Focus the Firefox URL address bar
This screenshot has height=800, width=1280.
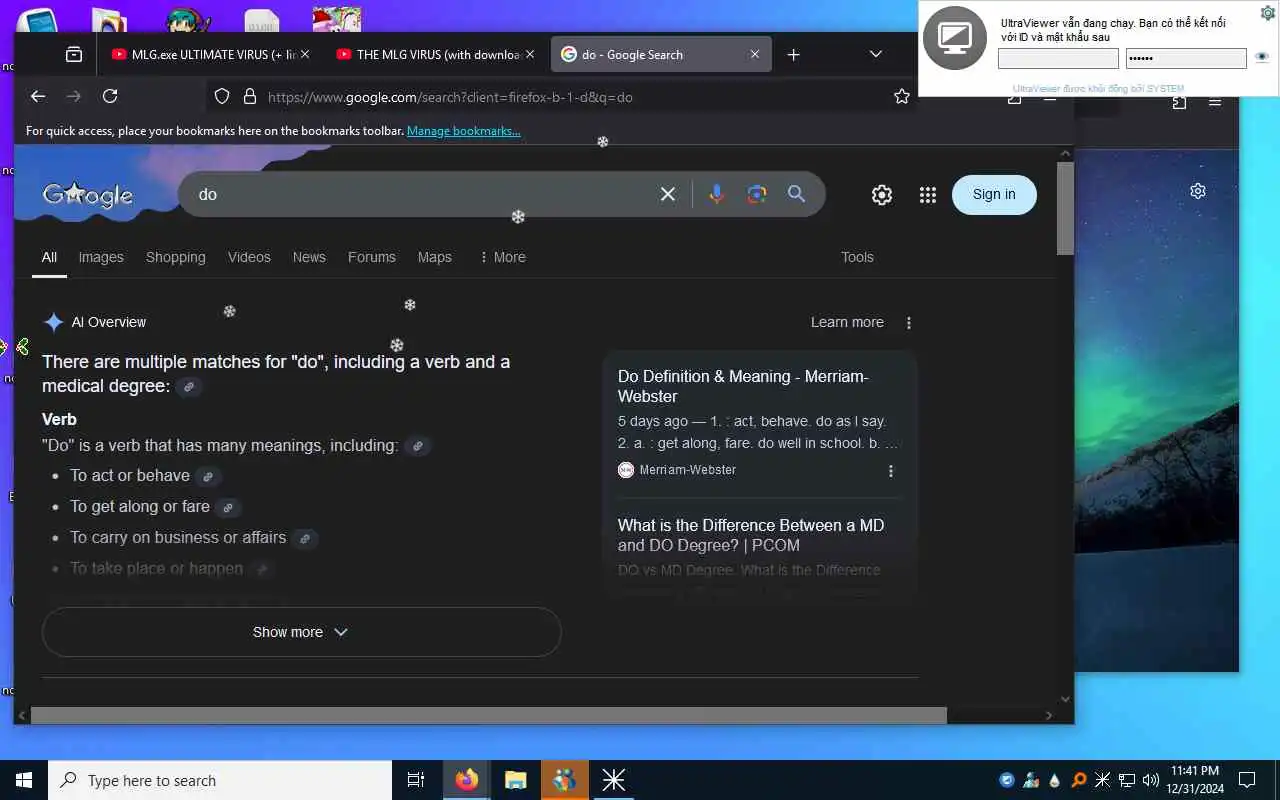pos(560,96)
